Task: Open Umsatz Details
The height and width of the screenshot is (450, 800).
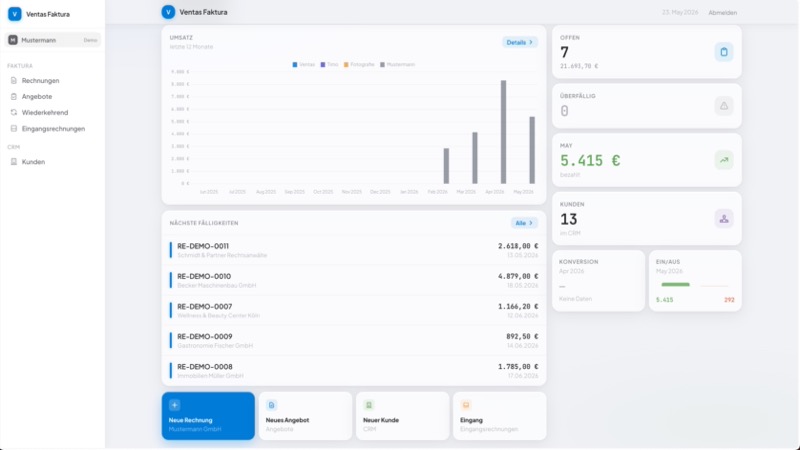Action: pyautogui.click(x=519, y=42)
